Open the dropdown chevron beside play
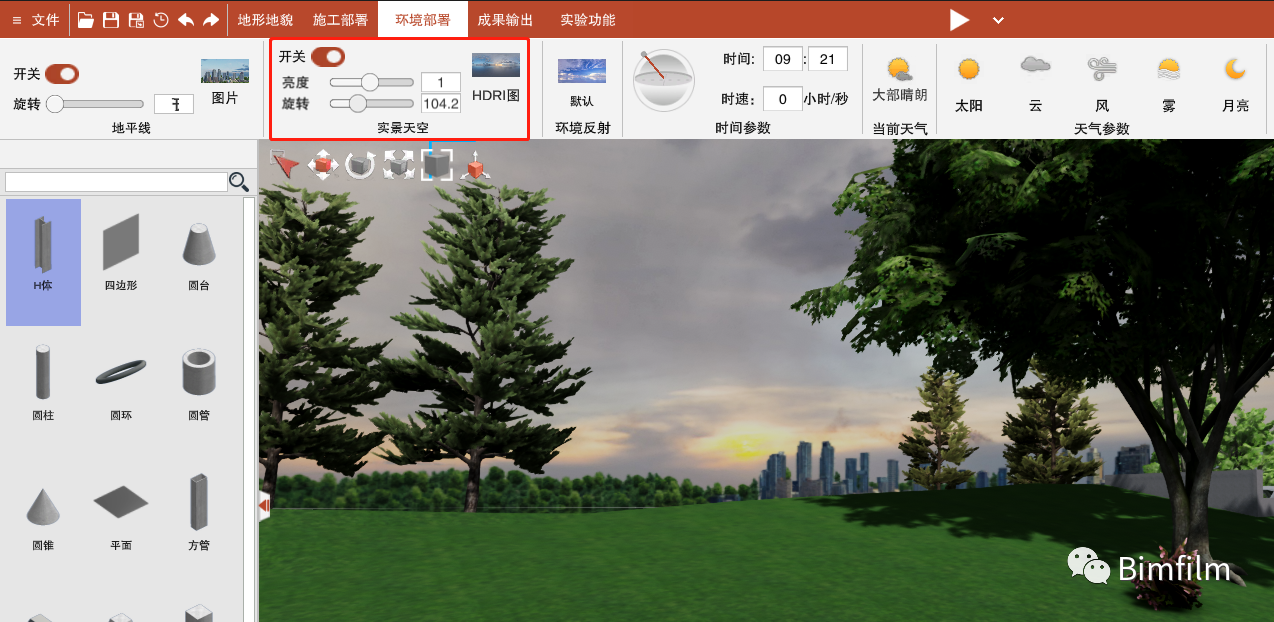This screenshot has width=1274, height=622. click(x=998, y=20)
